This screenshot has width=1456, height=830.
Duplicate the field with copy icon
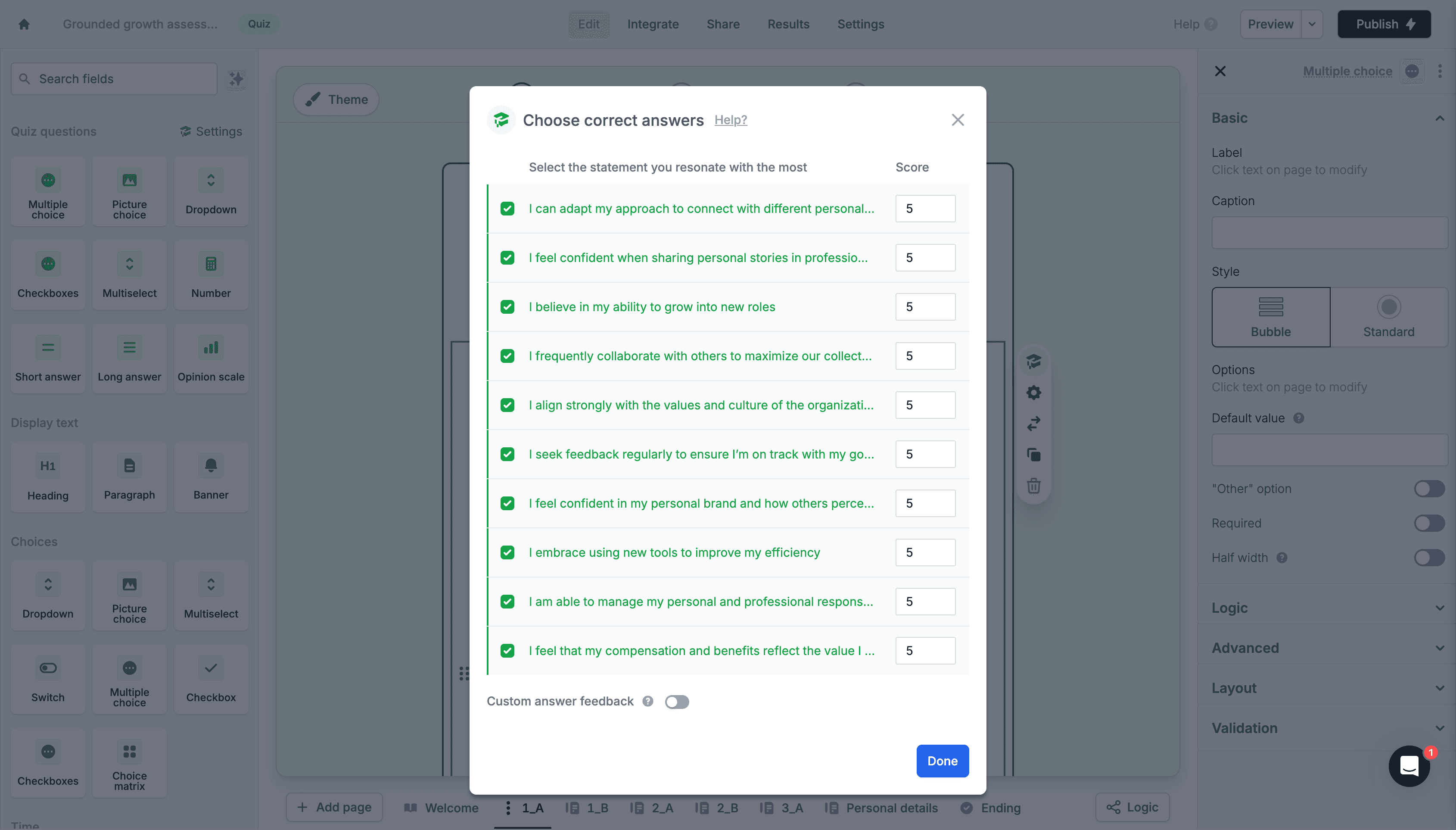(1034, 455)
